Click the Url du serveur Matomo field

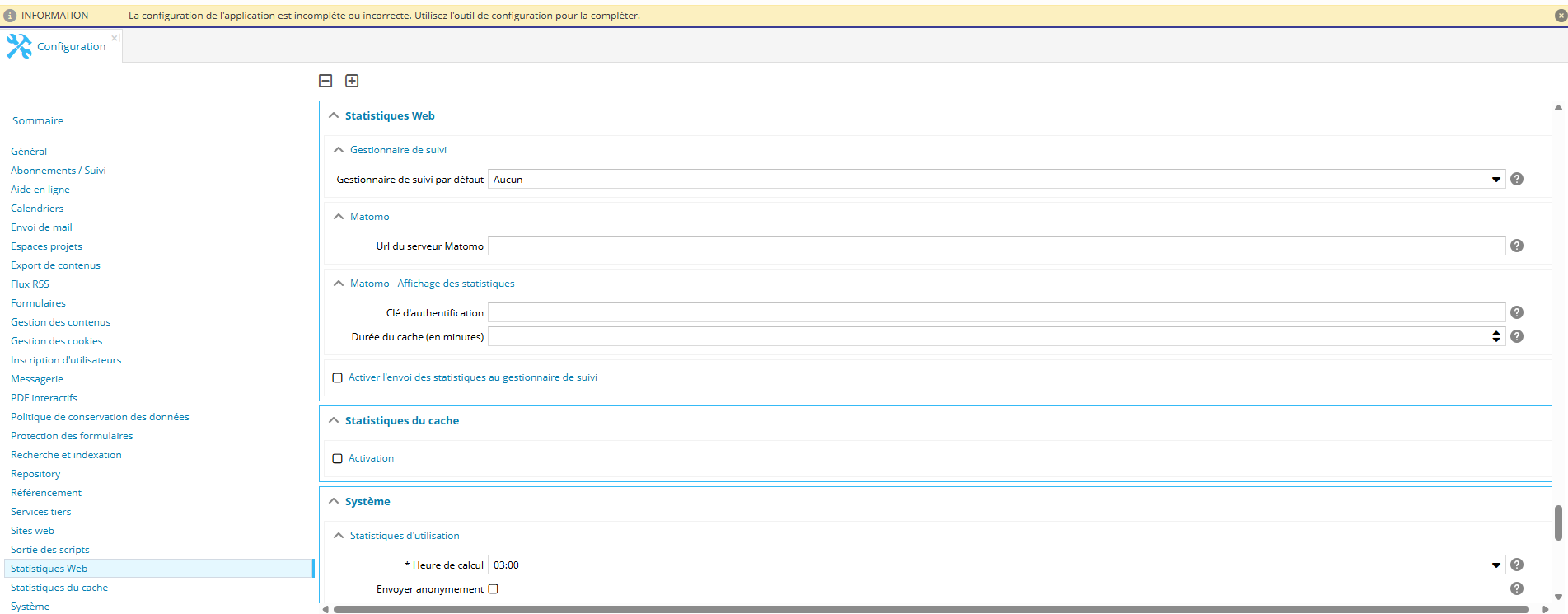pyautogui.click(x=995, y=246)
